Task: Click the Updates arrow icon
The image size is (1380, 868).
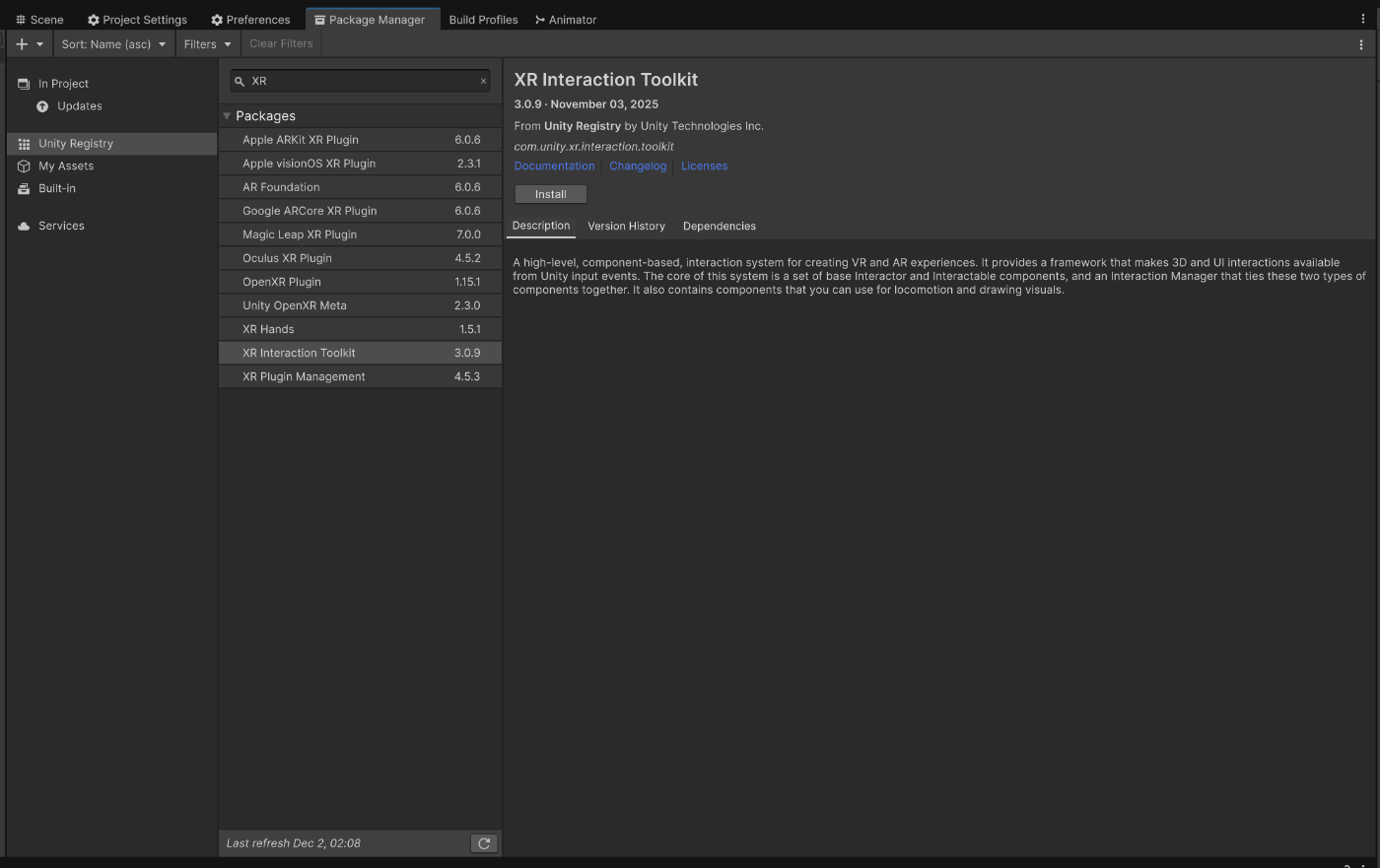Action: point(42,106)
